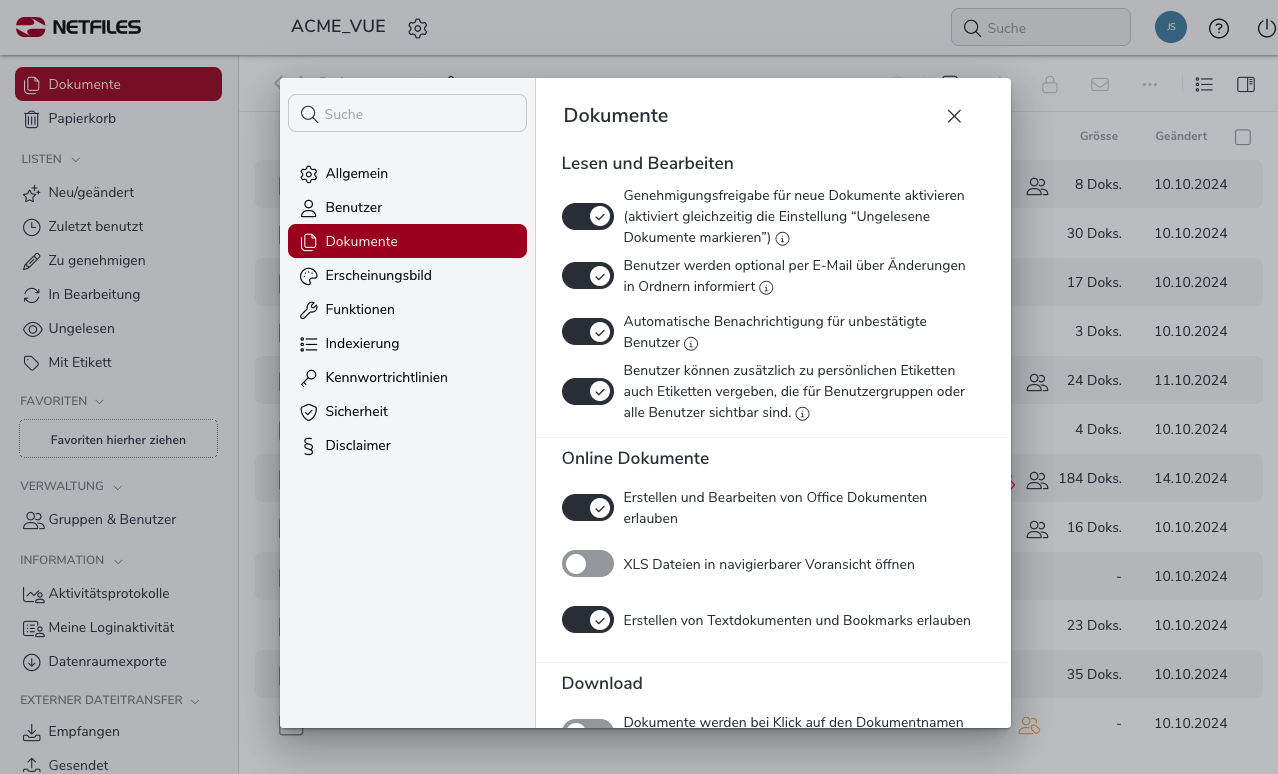Screen dimensions: 1278x774
Task: Collapse the LISTEN section
Action: click(x=76, y=159)
